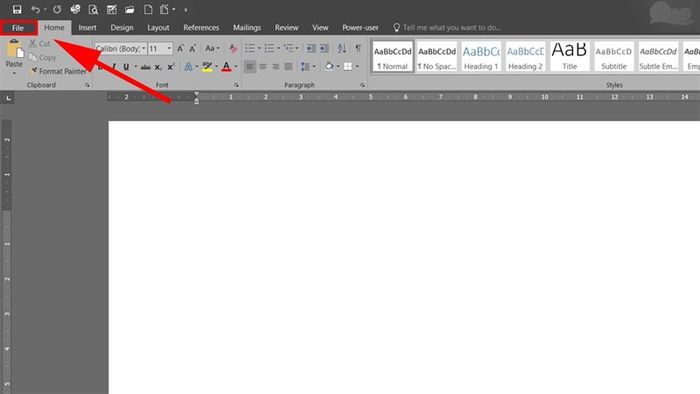Open the Paragraph dialog launcher

point(362,85)
